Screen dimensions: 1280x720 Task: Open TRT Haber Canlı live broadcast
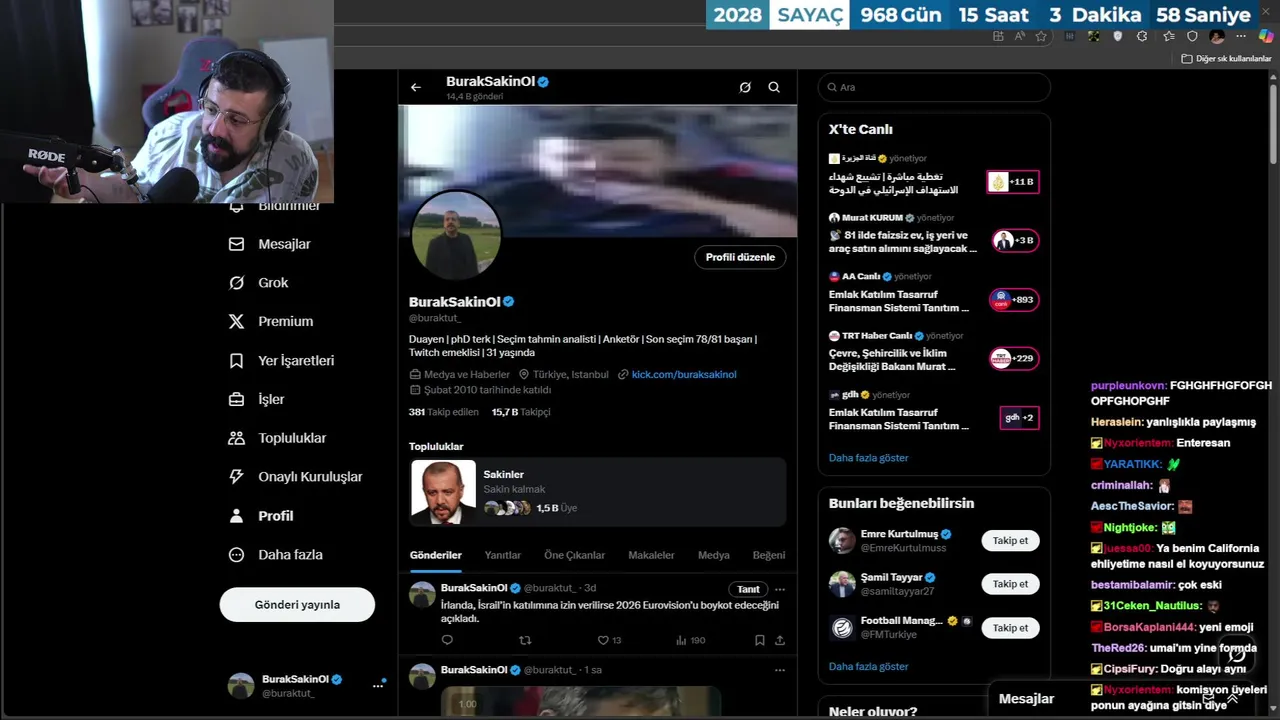[x=933, y=352]
